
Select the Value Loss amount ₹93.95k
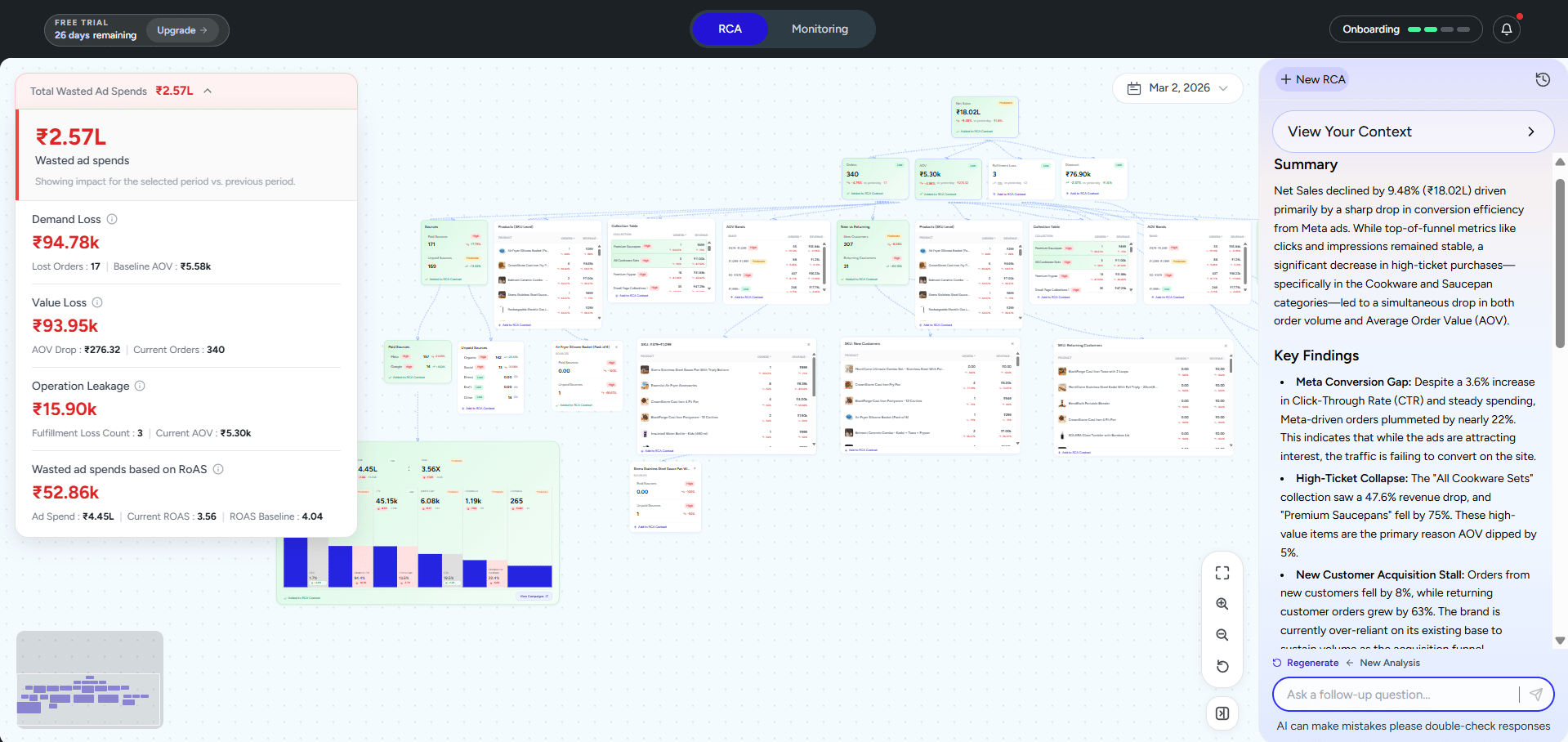(x=65, y=325)
